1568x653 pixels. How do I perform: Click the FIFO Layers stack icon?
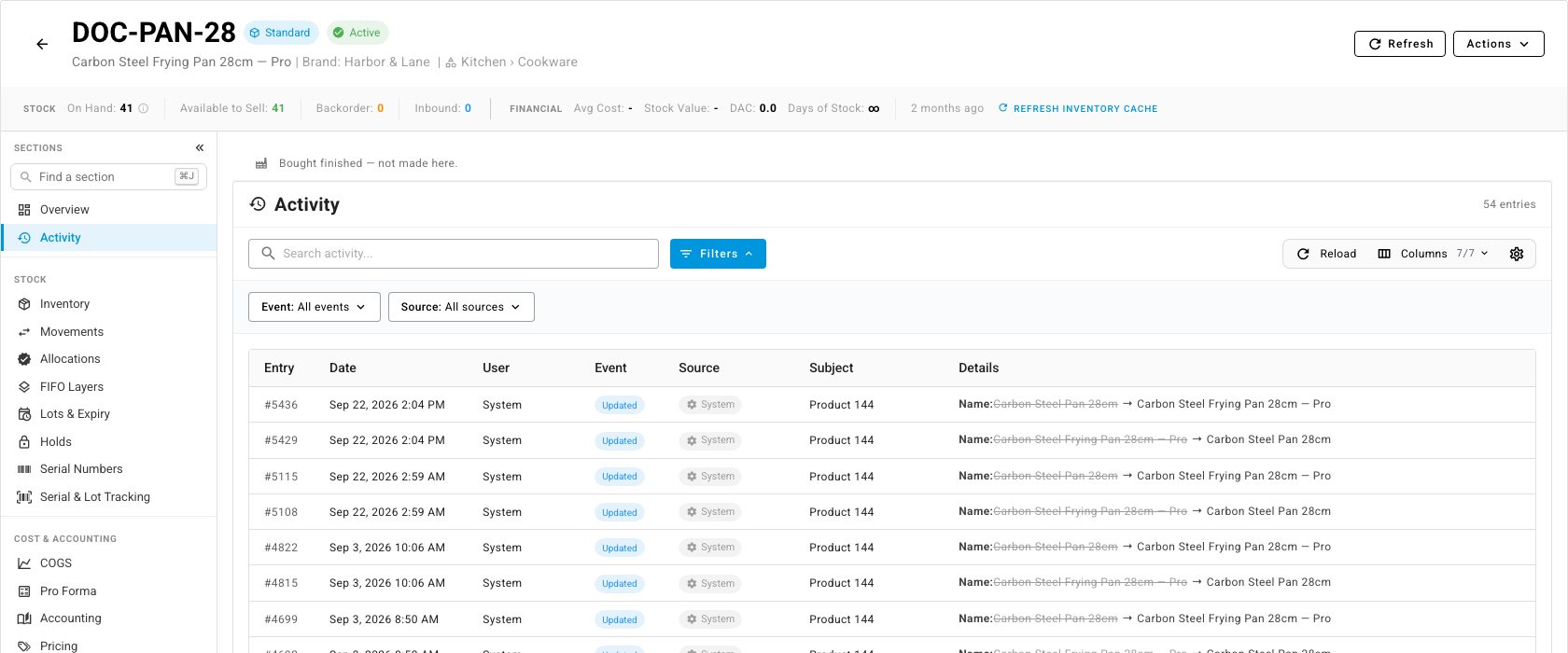coord(24,387)
